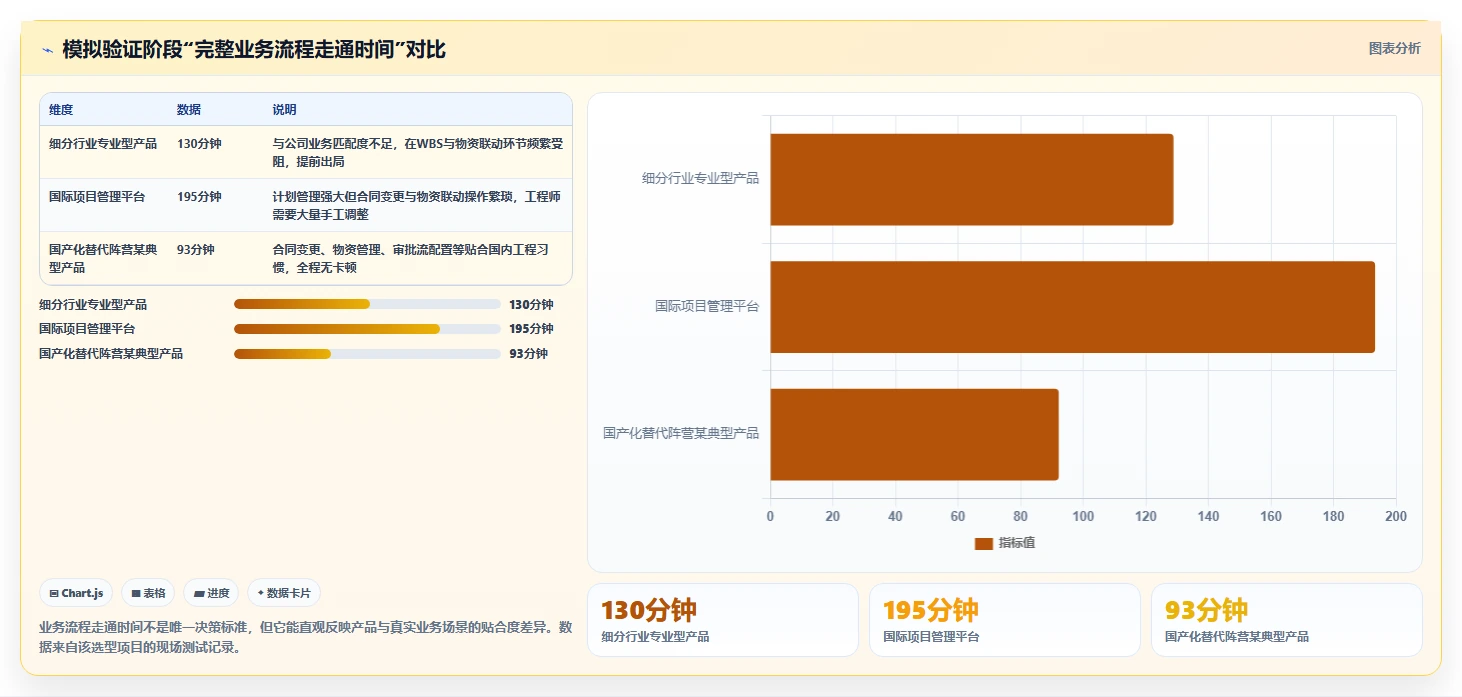Click the x-axis tick value 200
The height and width of the screenshot is (697, 1462).
tap(1396, 517)
